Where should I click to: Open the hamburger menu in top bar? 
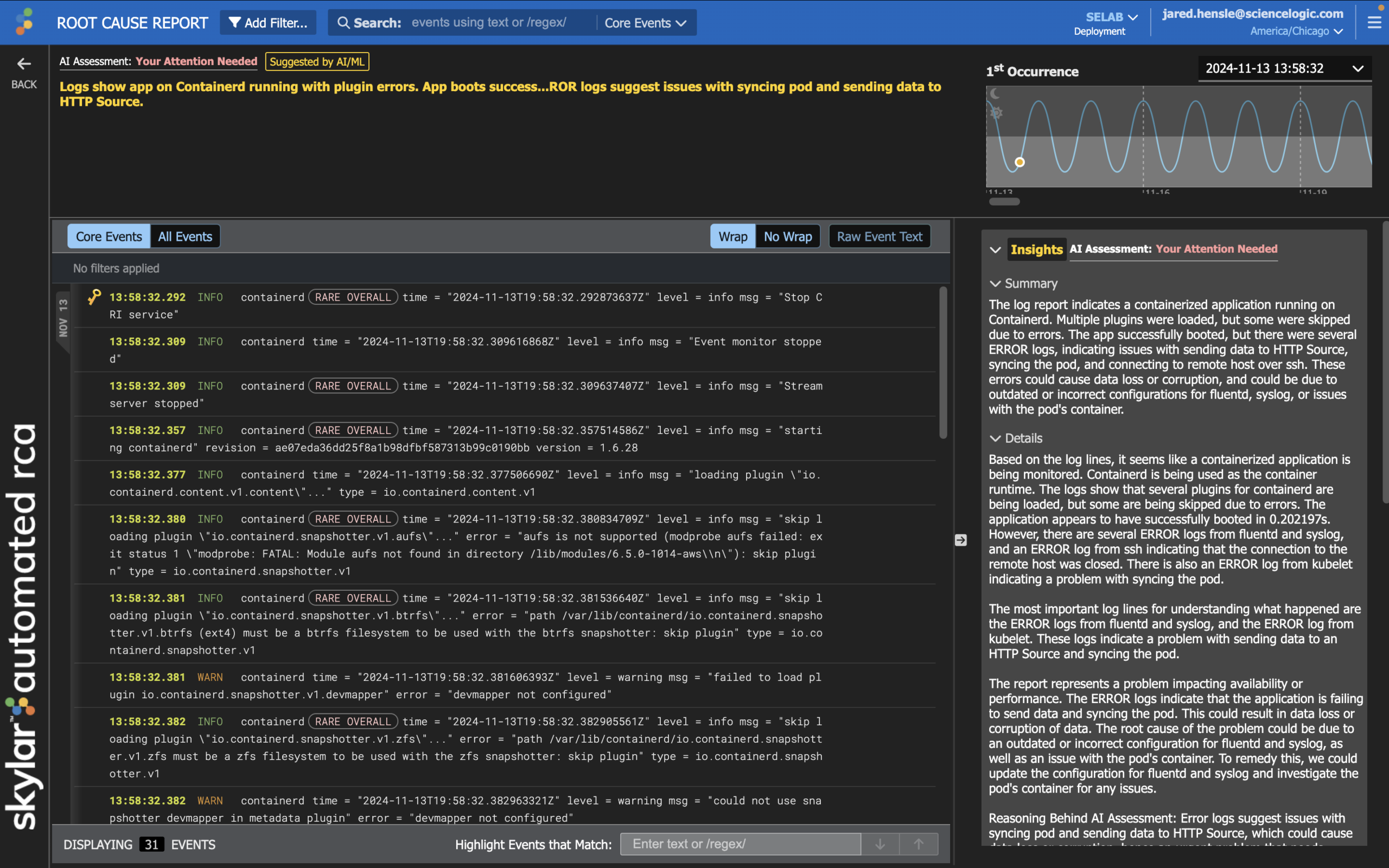point(1374,22)
